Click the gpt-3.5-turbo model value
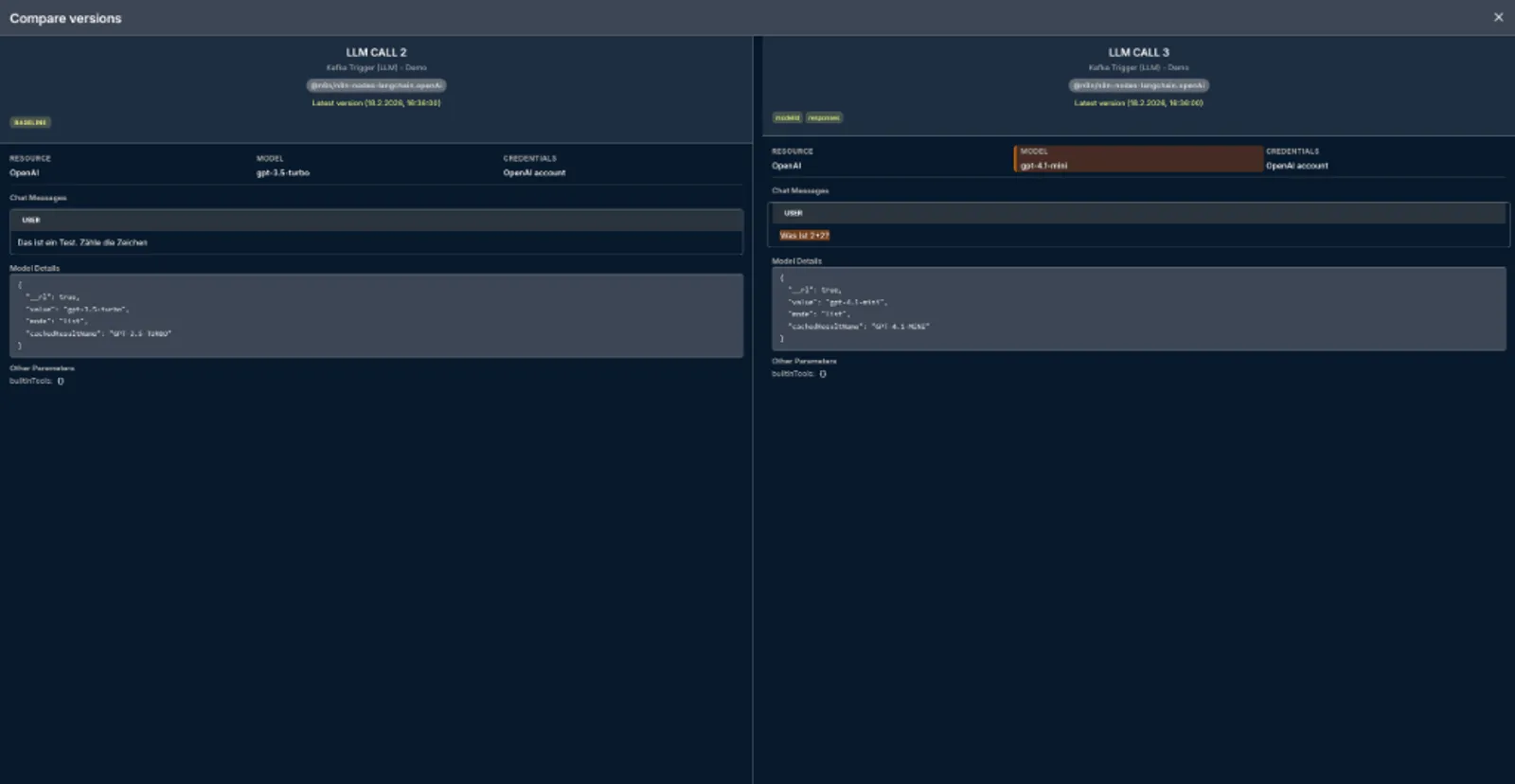1515x784 pixels. (x=282, y=173)
